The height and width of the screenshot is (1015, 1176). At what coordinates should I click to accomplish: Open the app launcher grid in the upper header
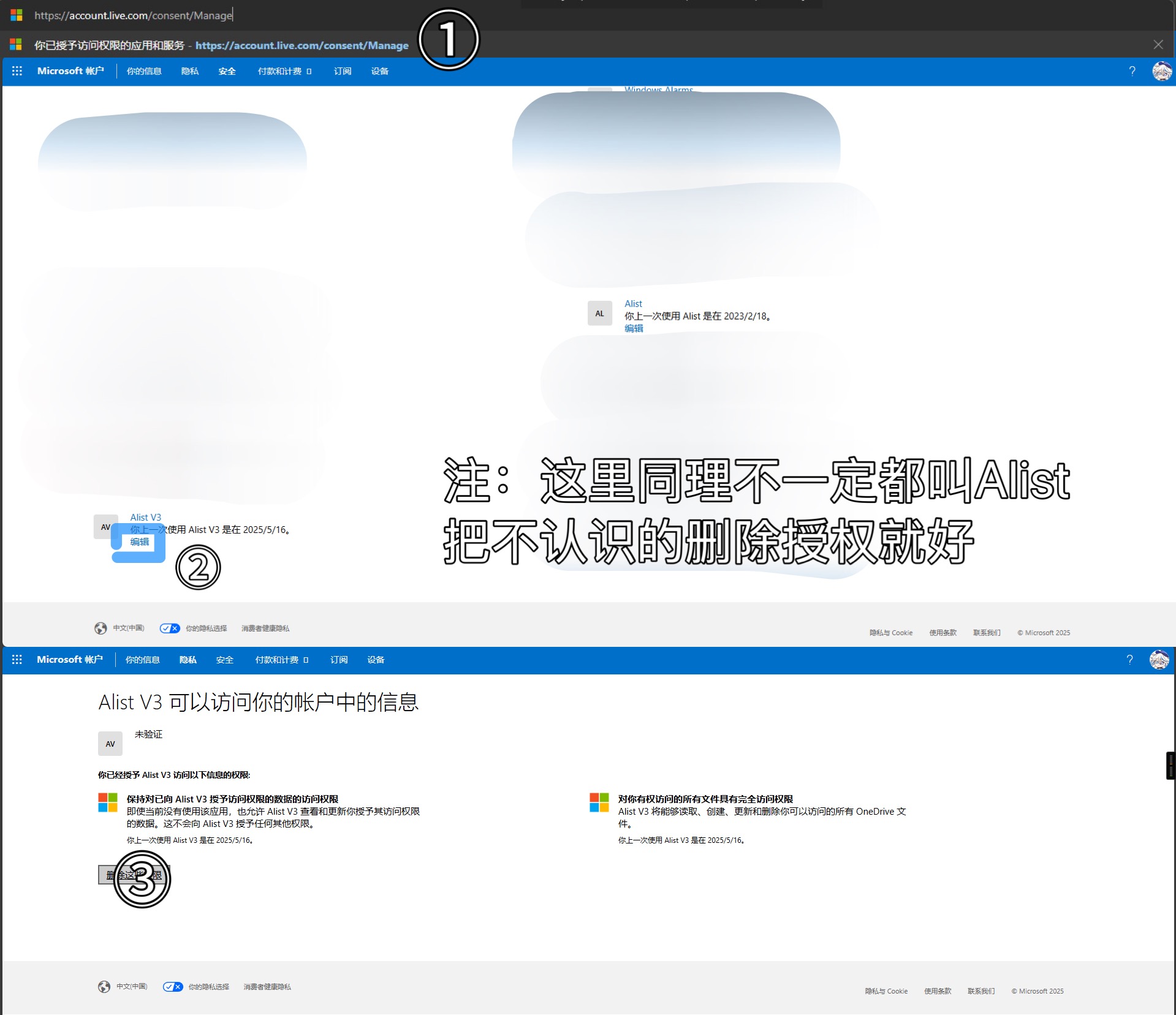pos(17,71)
